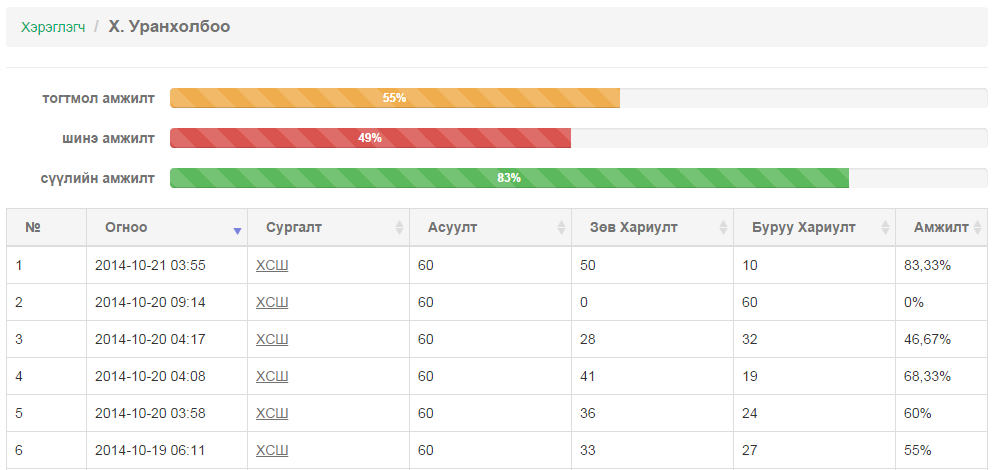Select the № column header
997x470 pixels.
46,227
